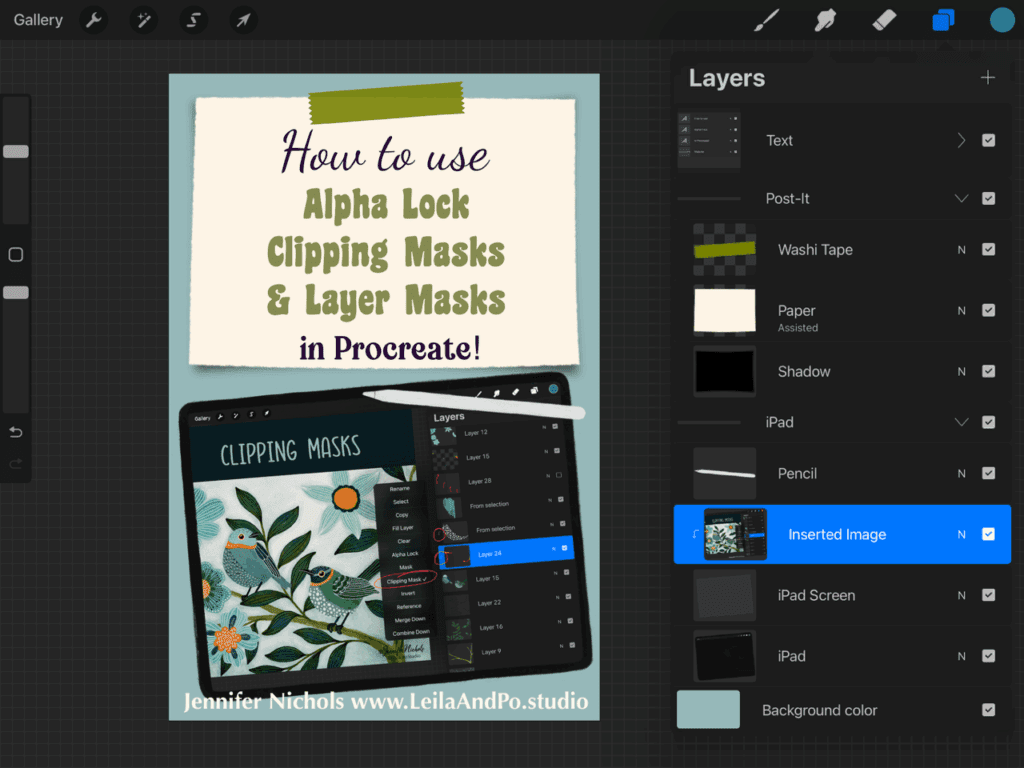
Task: Collapse the iPad group chevron
Action: (x=961, y=423)
